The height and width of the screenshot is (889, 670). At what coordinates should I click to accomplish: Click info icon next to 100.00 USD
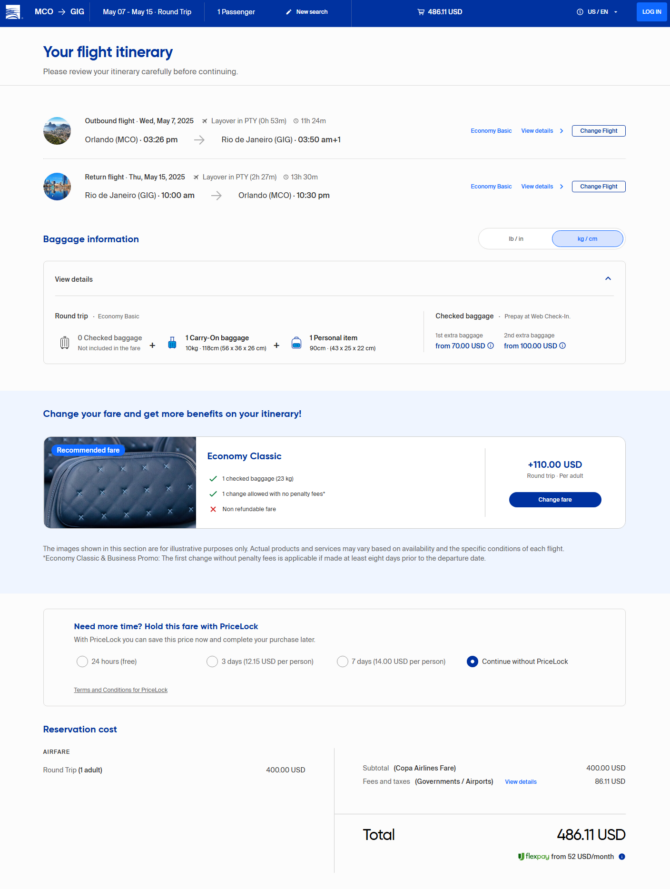pos(562,346)
